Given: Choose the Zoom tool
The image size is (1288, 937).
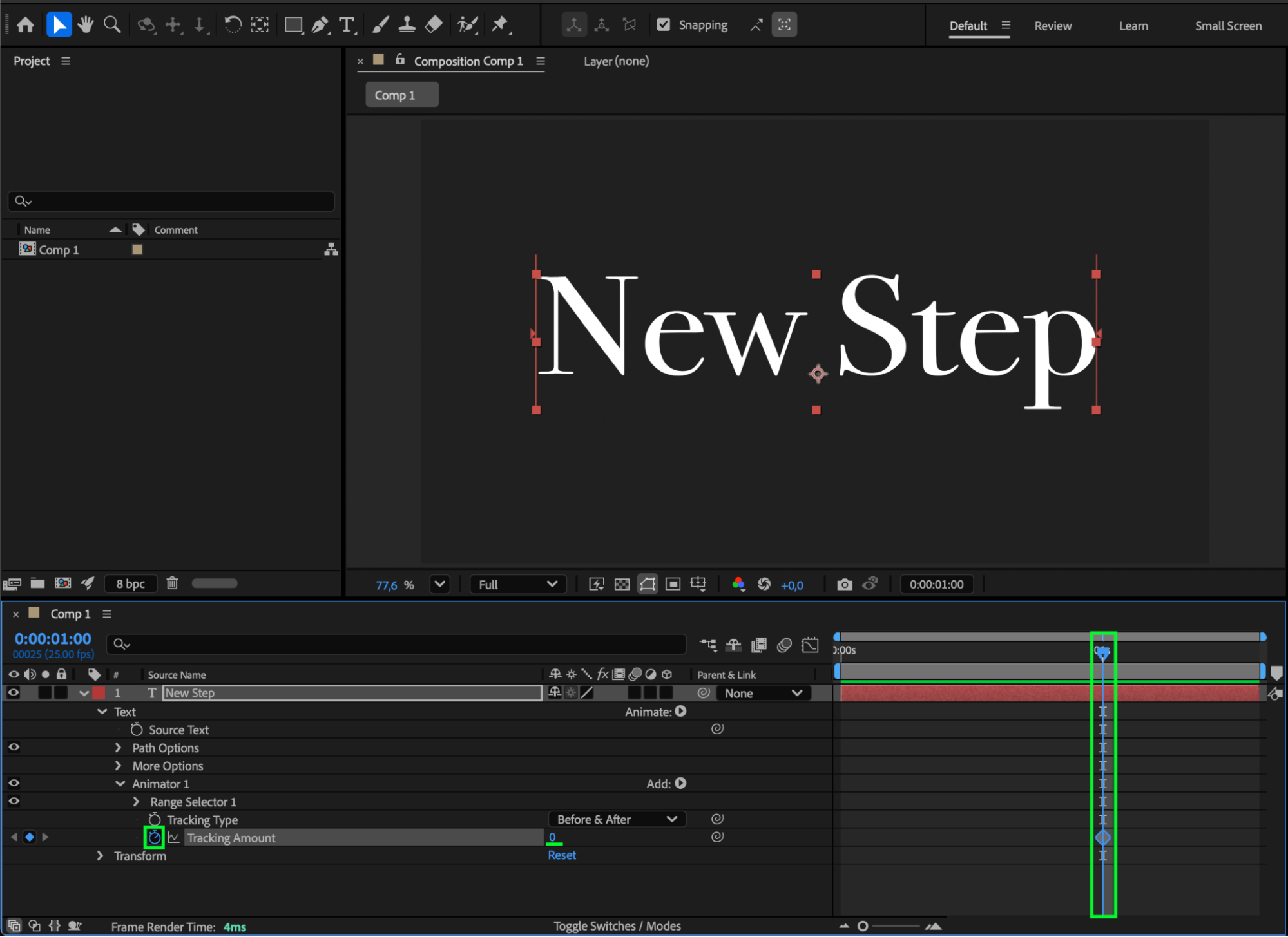Looking at the screenshot, I should point(112,25).
